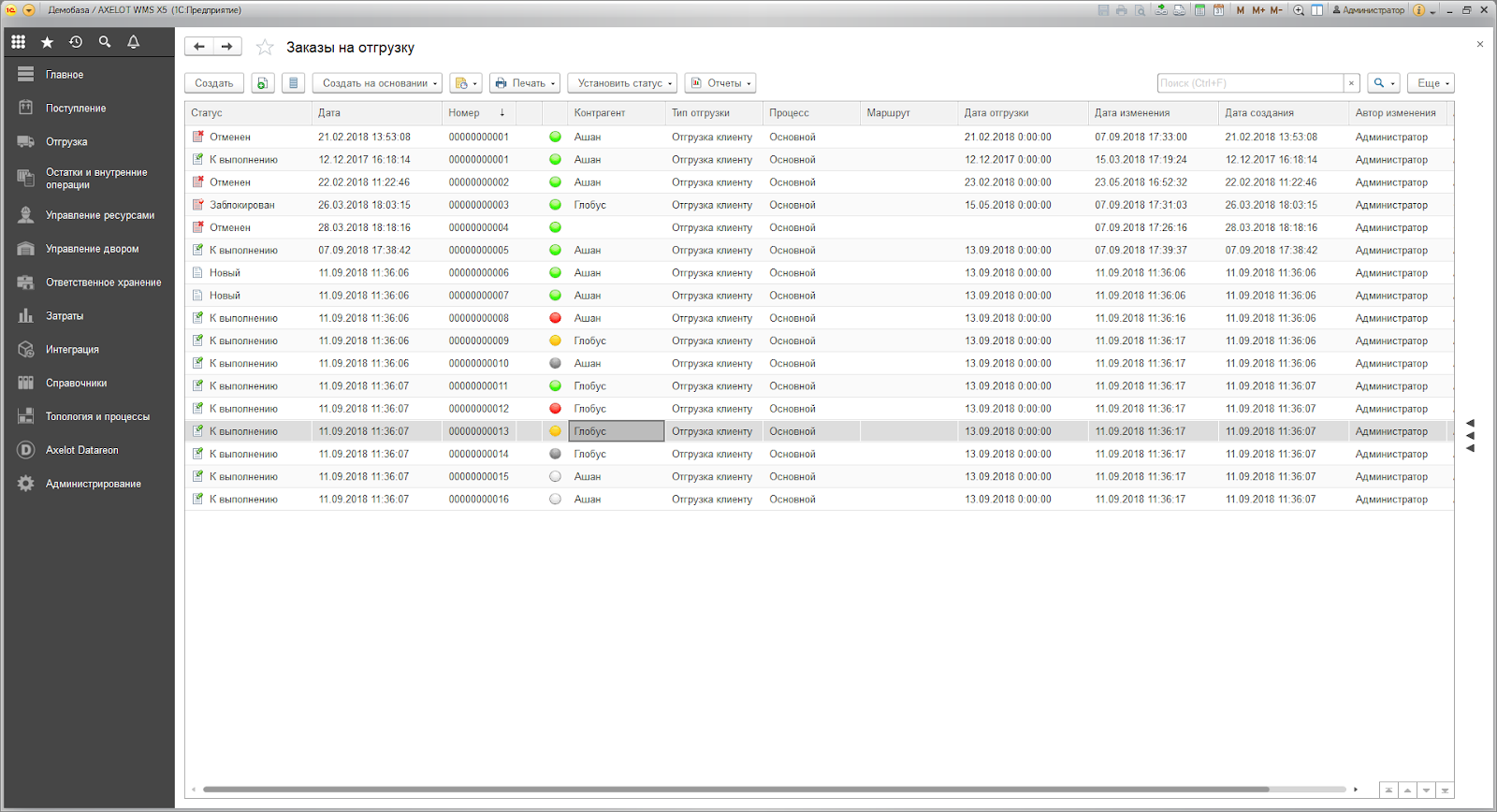This screenshot has height=812, width=1497.
Task: Click the M- memory subtract button
Action: (x=1276, y=10)
